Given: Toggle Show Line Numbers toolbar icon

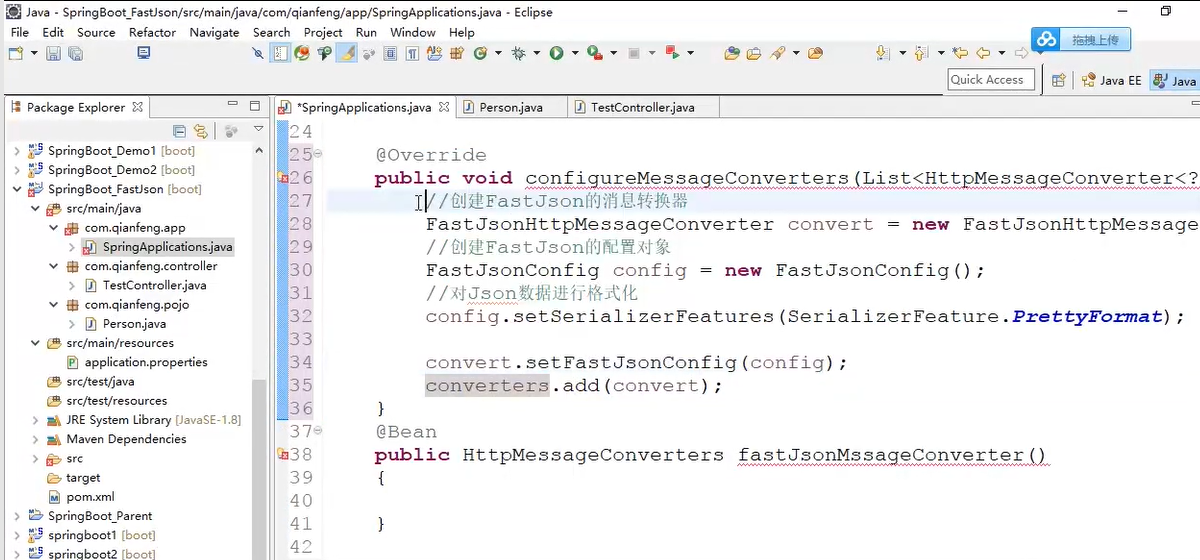Looking at the screenshot, I should pyautogui.click(x=281, y=53).
